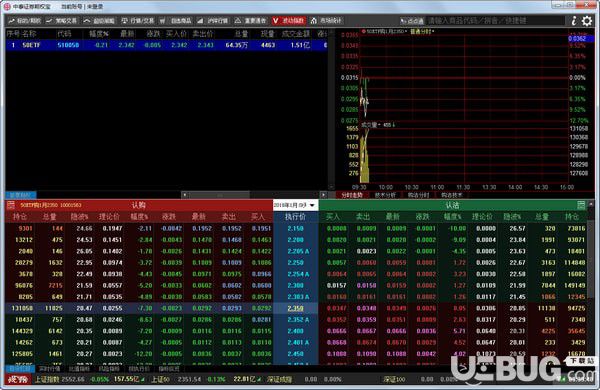Click the calculator icon beside 认购 header
600x390 pixels.
11,205
